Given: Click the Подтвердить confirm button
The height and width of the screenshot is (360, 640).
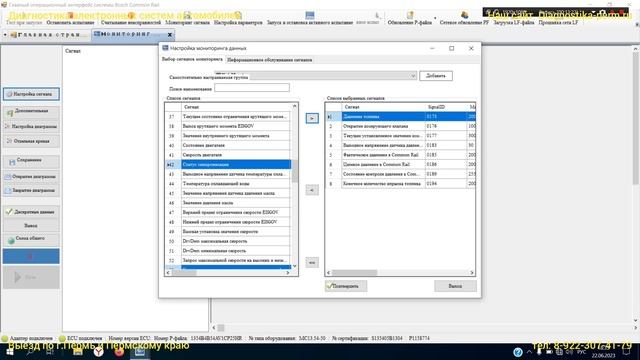Looking at the screenshot, I should 346,286.
